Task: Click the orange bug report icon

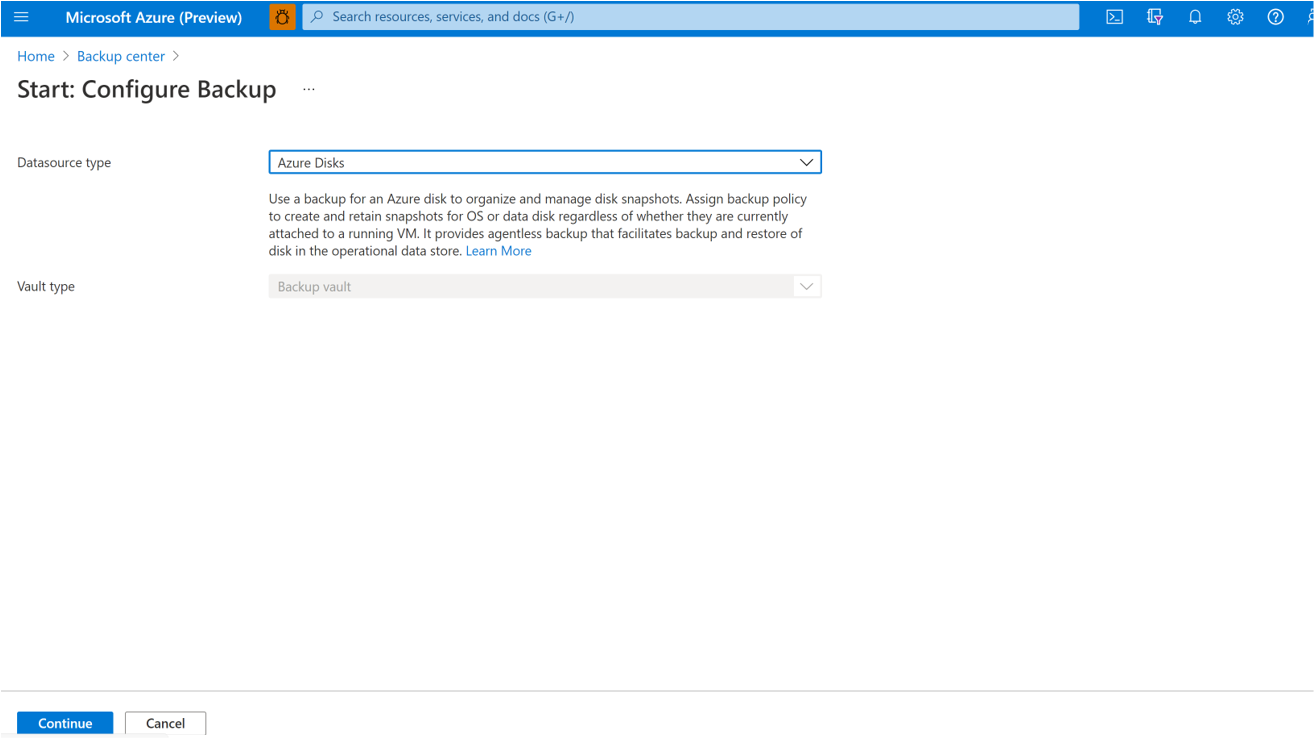Action: click(x=281, y=17)
